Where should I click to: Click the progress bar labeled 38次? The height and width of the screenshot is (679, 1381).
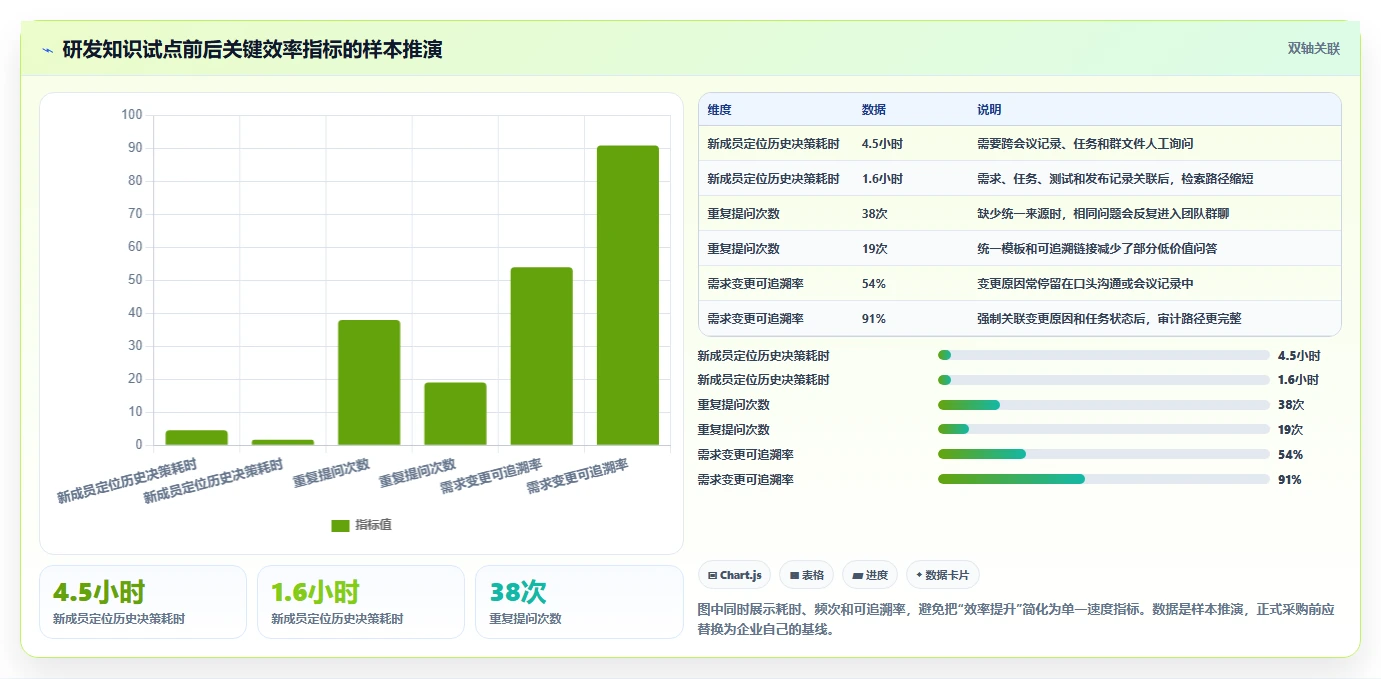[x=1103, y=405]
